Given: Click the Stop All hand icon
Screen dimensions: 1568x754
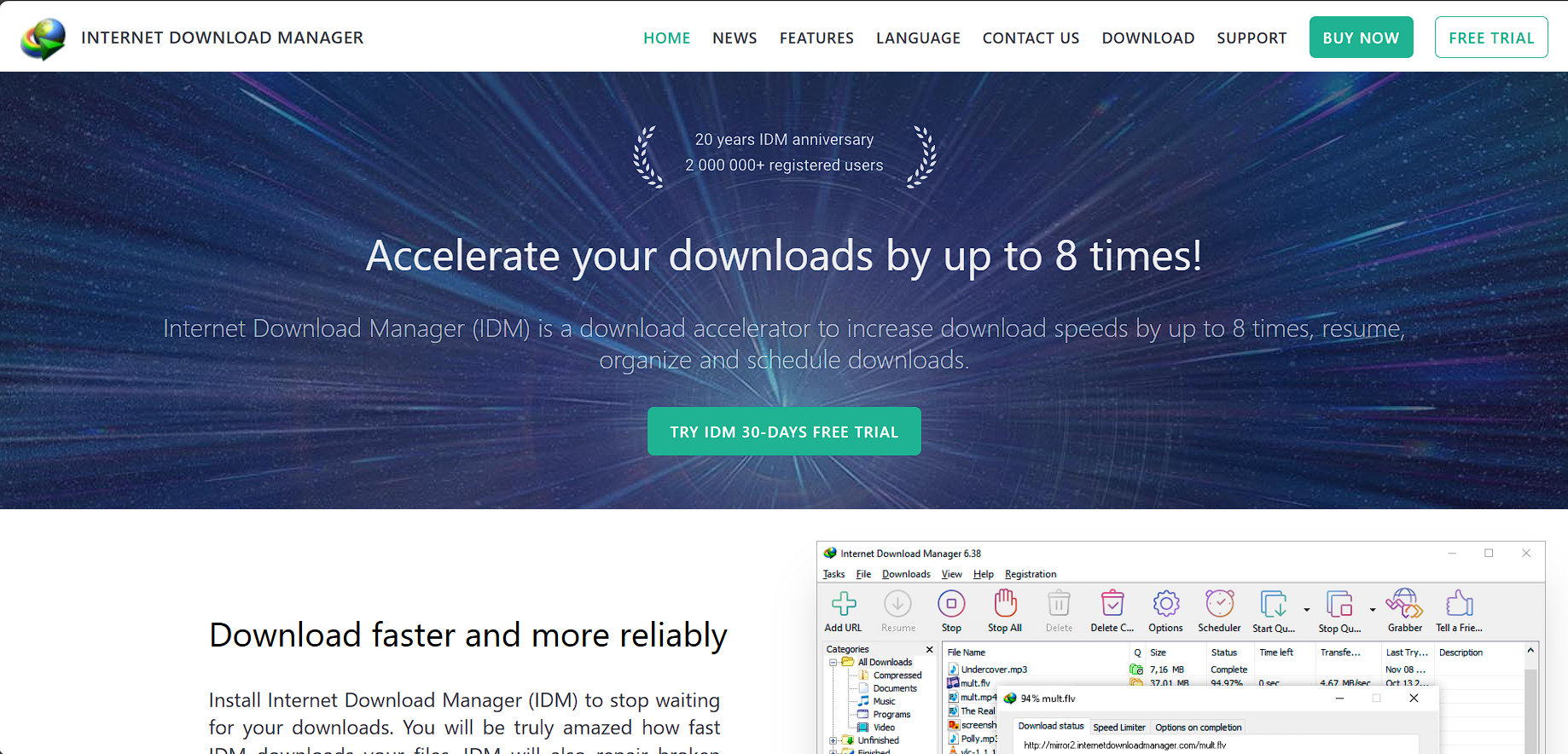Looking at the screenshot, I should (1005, 603).
